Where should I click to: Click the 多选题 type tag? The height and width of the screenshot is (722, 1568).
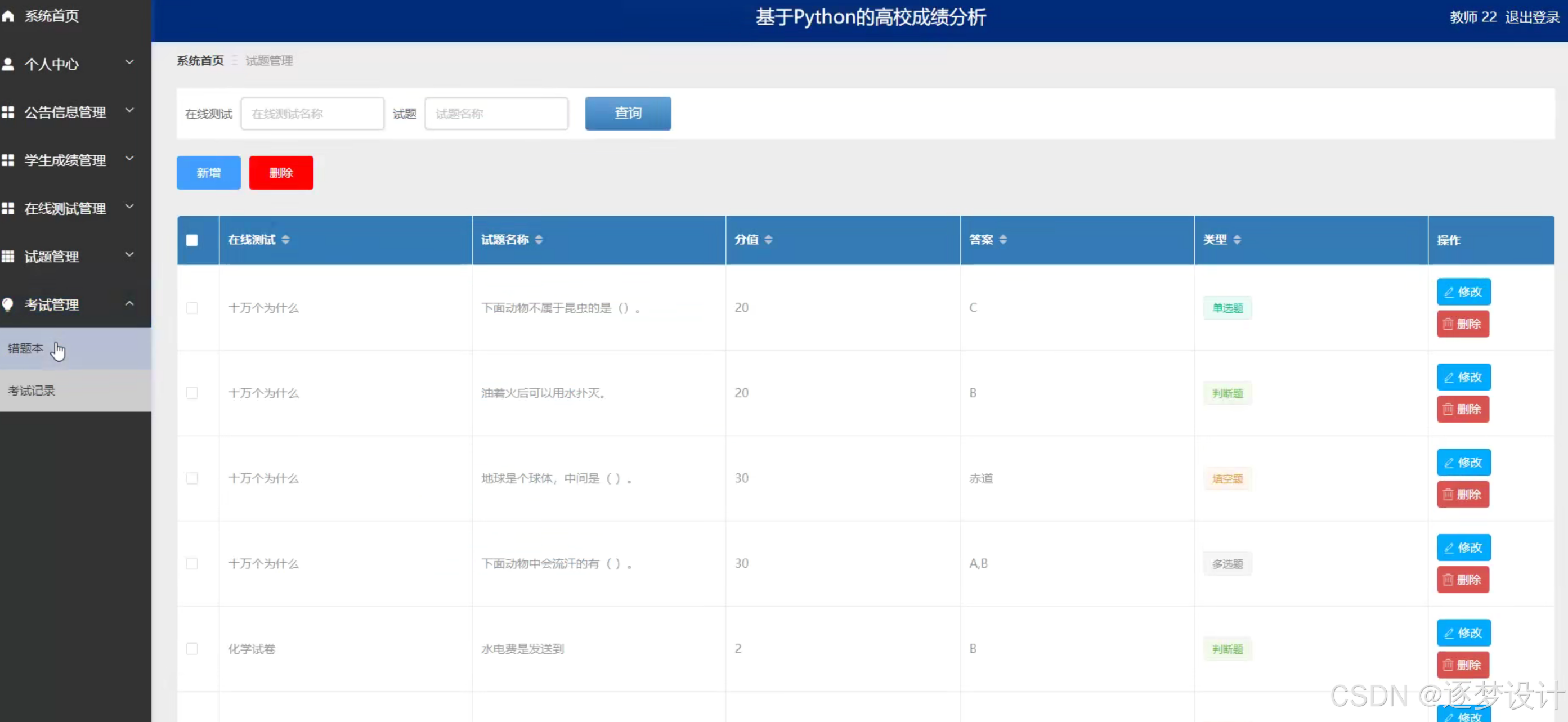[1227, 564]
